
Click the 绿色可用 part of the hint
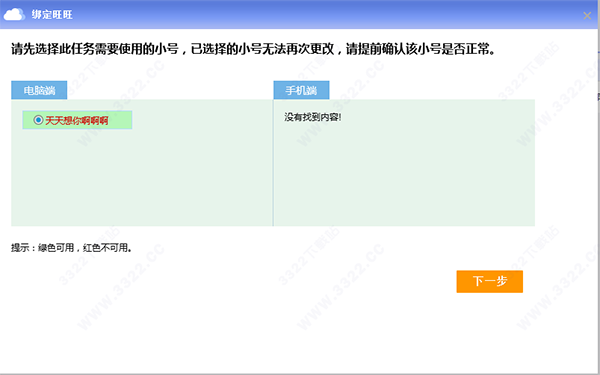56,248
